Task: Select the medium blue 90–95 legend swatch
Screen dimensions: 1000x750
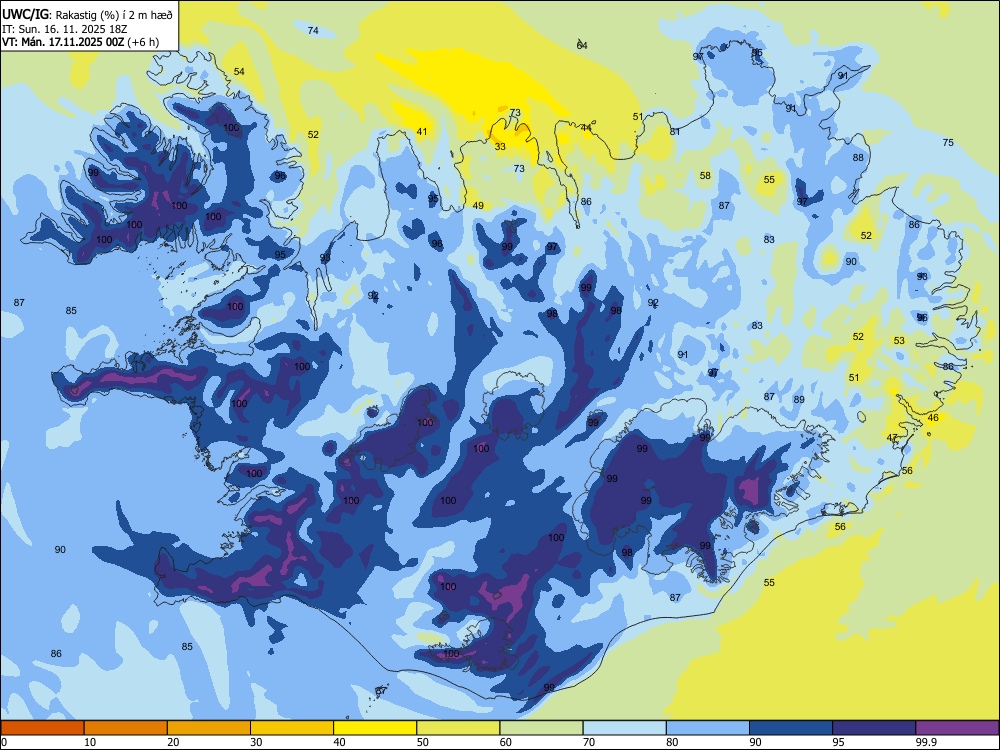Action: (x=791, y=728)
